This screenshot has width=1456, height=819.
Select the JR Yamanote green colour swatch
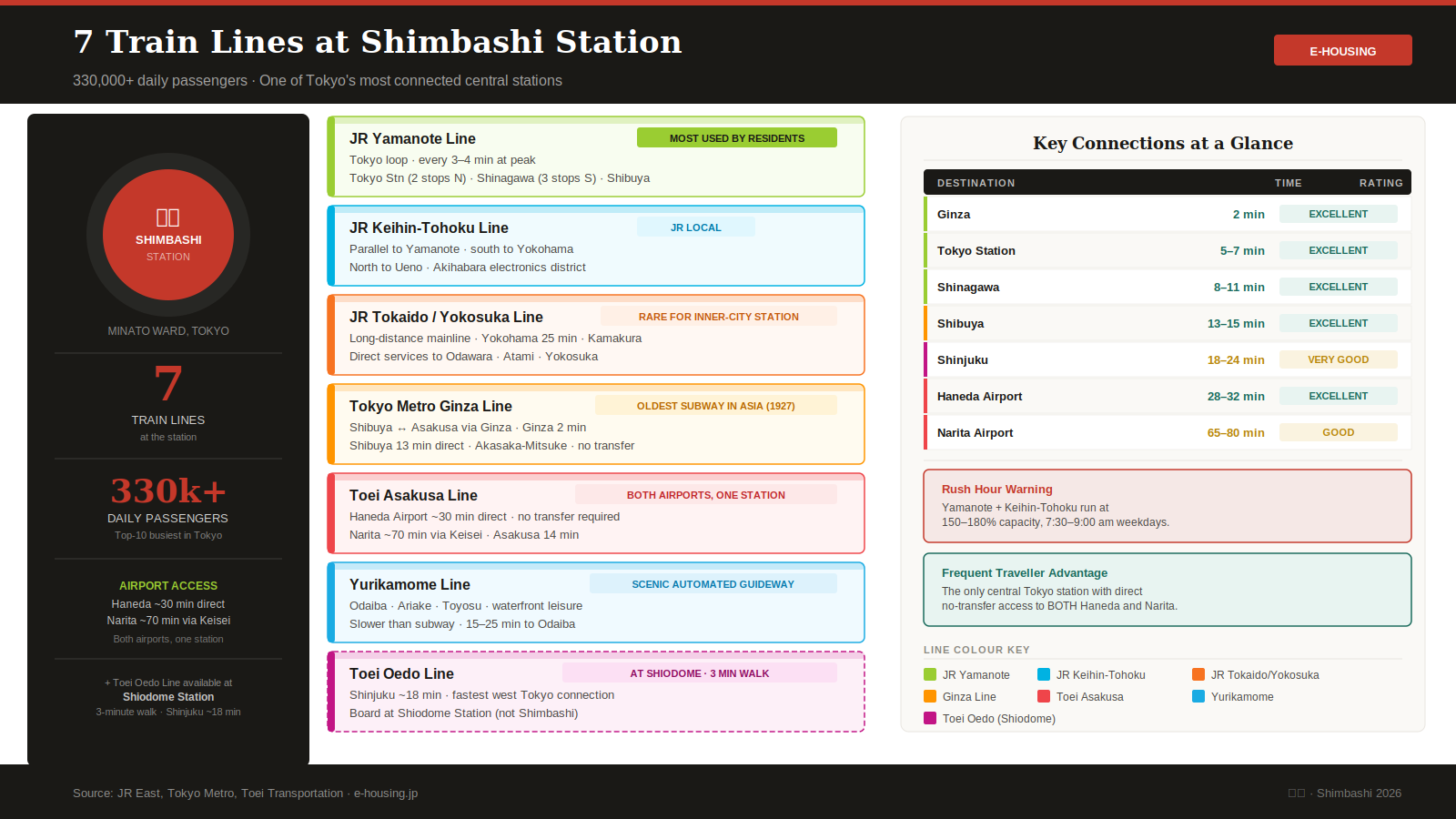[x=930, y=674]
